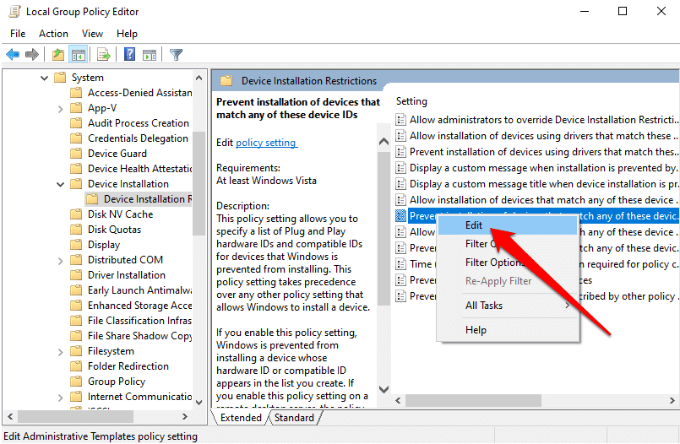Choose Filter Options in the context menu
The width and height of the screenshot is (680, 444).
pos(508,262)
